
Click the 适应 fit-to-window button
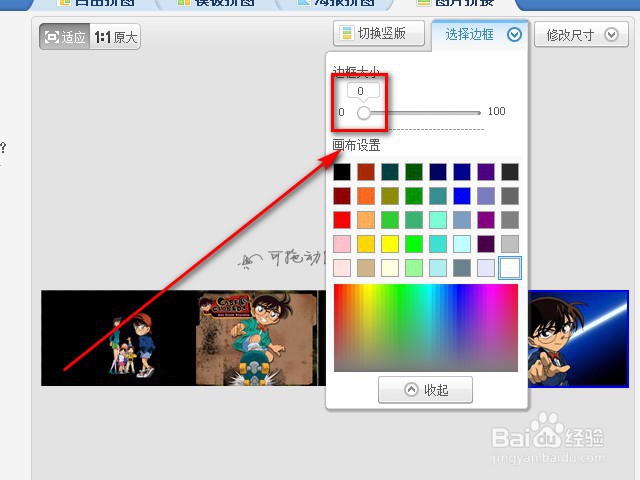click(x=64, y=37)
